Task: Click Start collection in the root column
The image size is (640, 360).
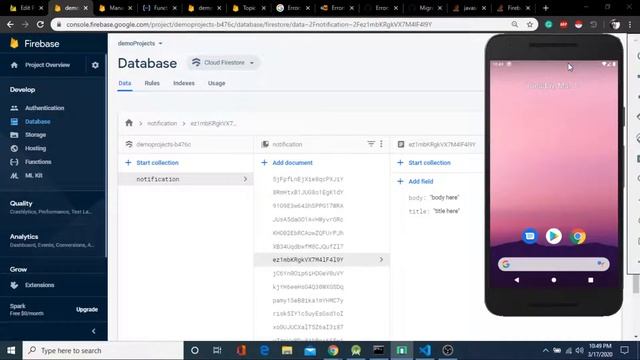Action: pyautogui.click(x=152, y=162)
